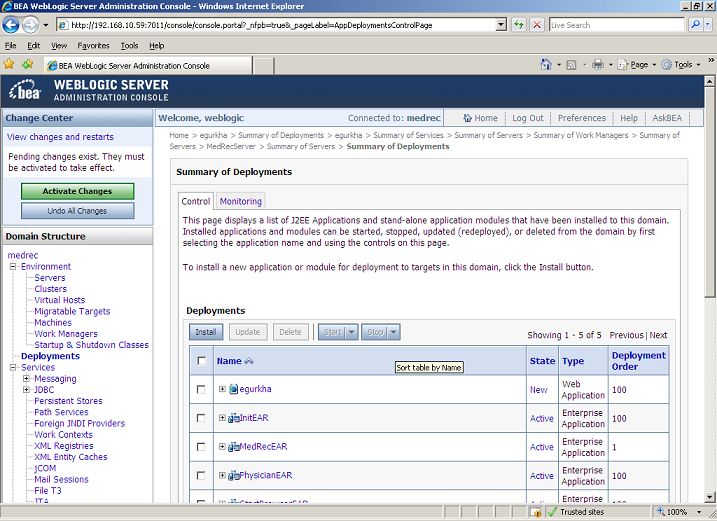Expand the JDBC tree node
The width and height of the screenshot is (717, 521).
point(27,390)
